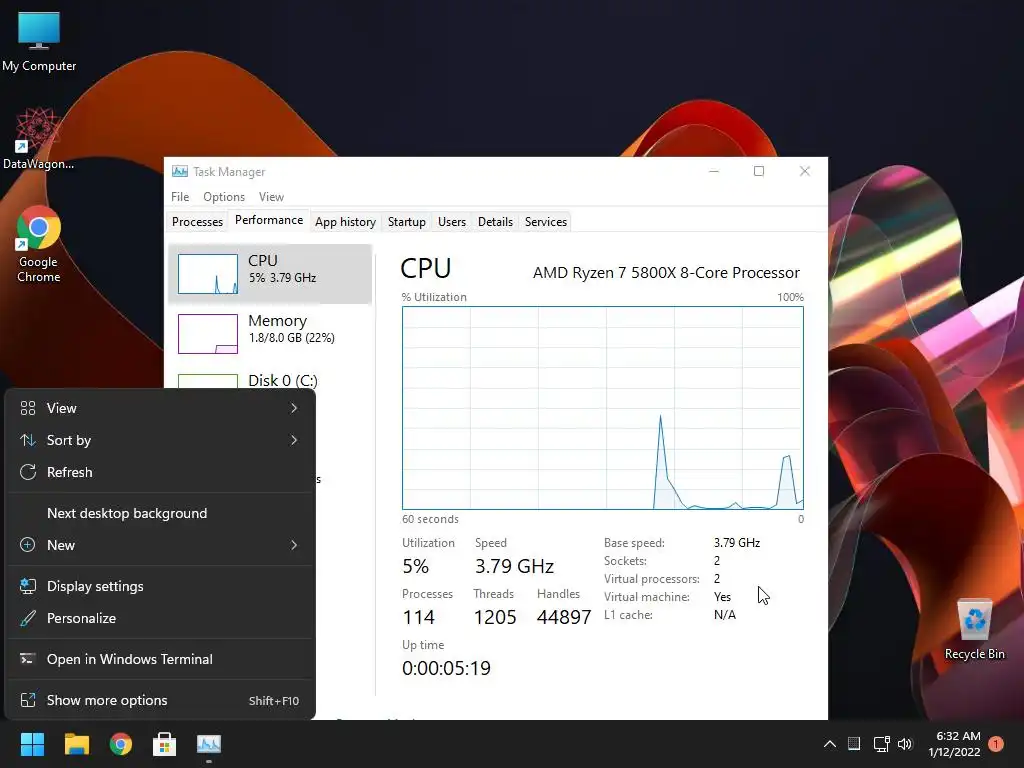Open My Computer desktop icon
Screen dimensions: 1024x768
pos(39,41)
